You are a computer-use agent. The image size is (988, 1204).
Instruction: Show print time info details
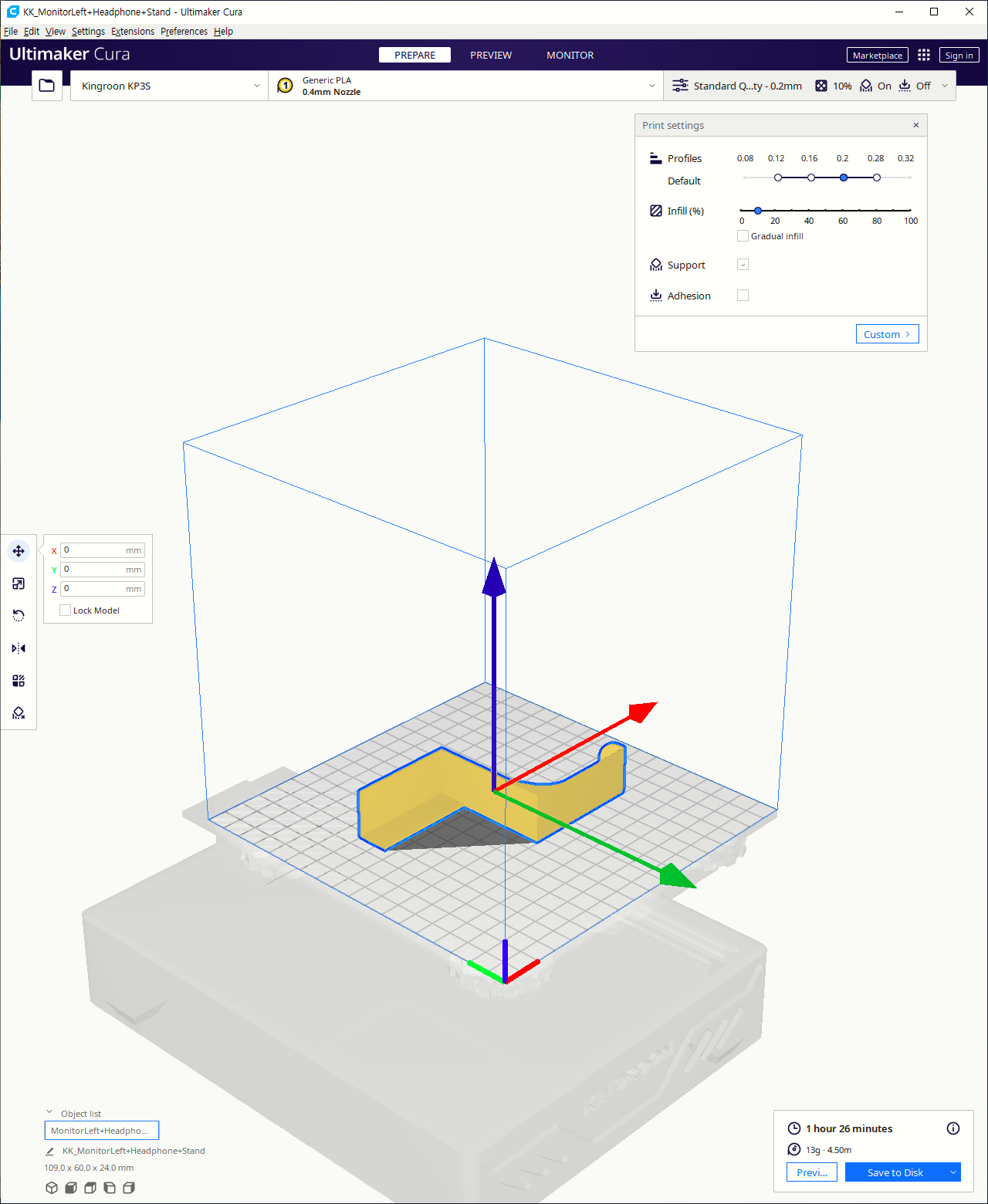[953, 1128]
